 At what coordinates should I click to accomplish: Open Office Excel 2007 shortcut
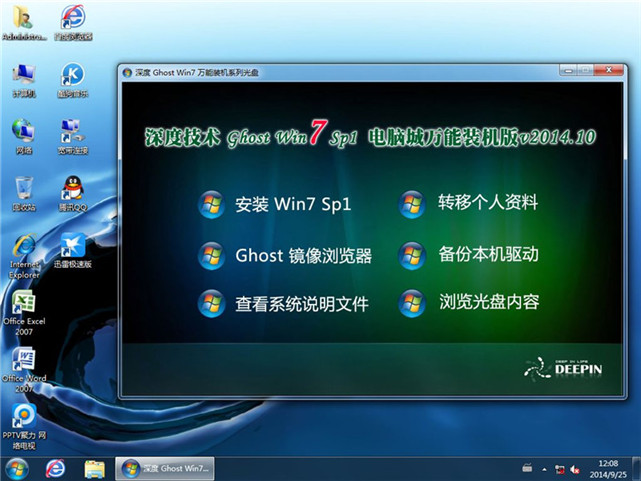click(24, 313)
